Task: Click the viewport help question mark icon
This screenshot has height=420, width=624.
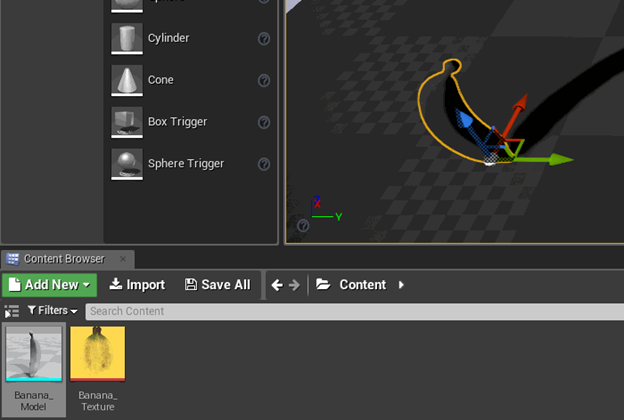Action: [303, 226]
